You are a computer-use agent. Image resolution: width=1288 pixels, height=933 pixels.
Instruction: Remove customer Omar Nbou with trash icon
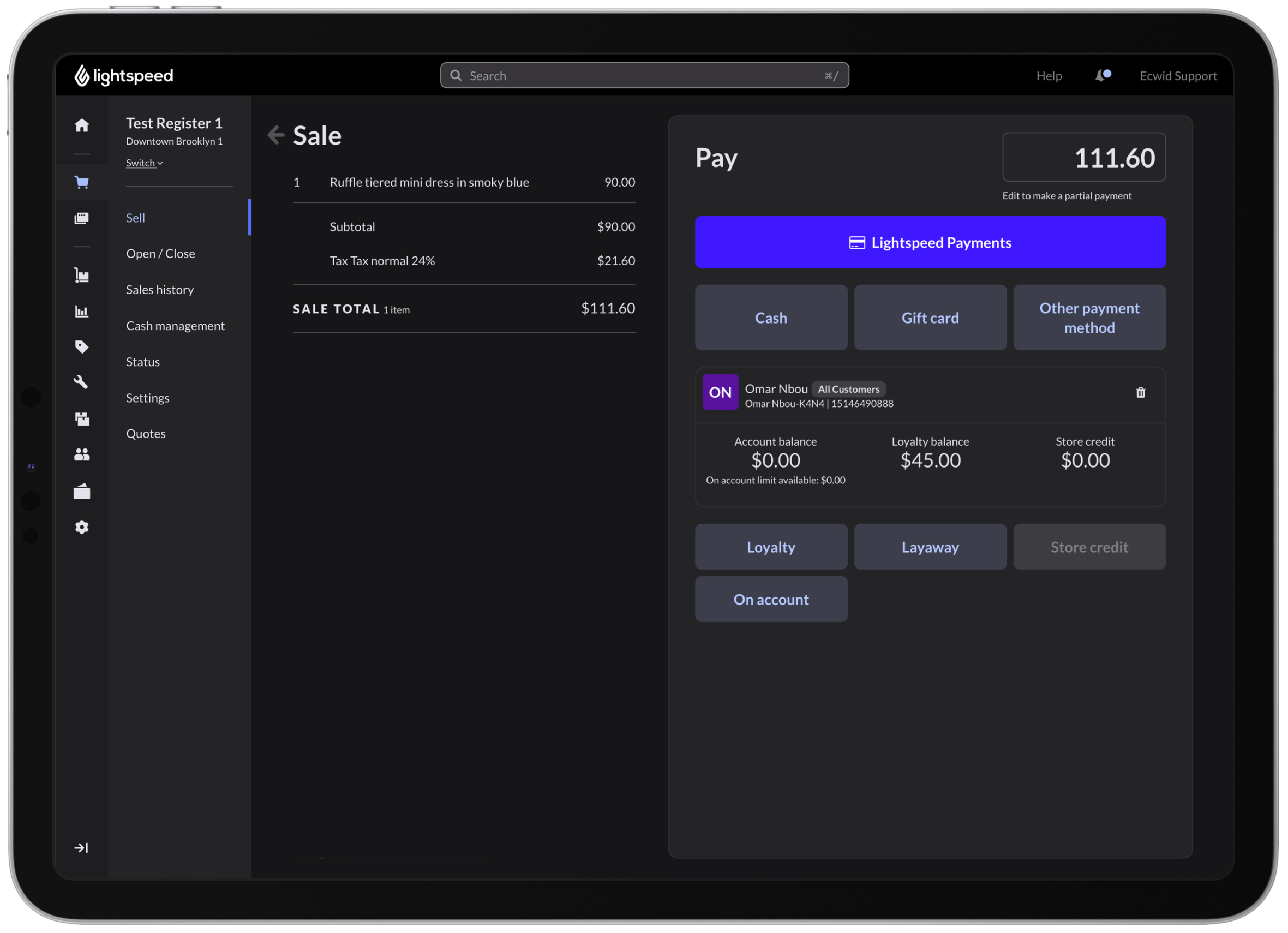[1140, 392]
